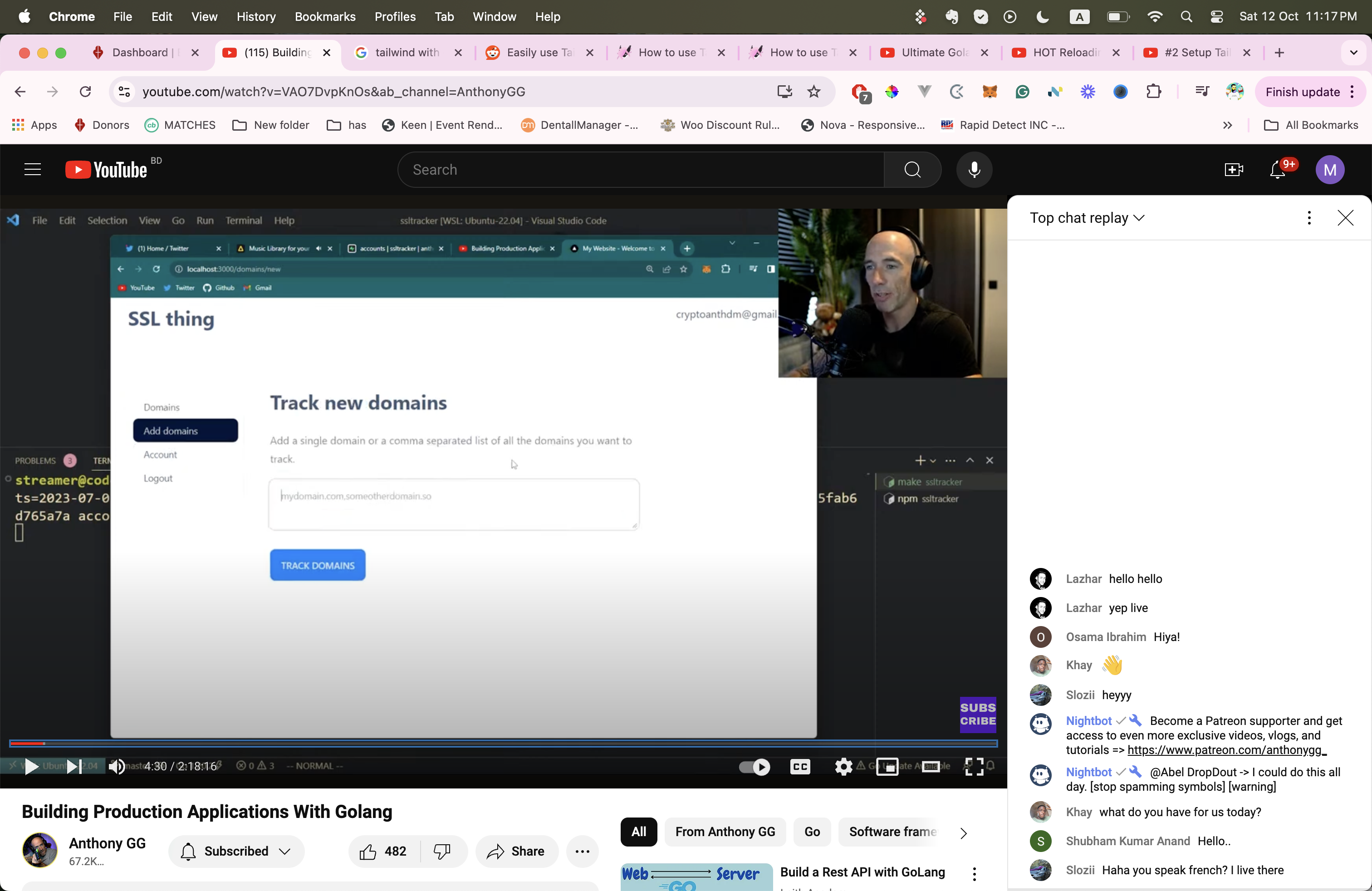Focus the YouTube search field
Image resolution: width=1372 pixels, height=891 pixels.
[x=641, y=169]
